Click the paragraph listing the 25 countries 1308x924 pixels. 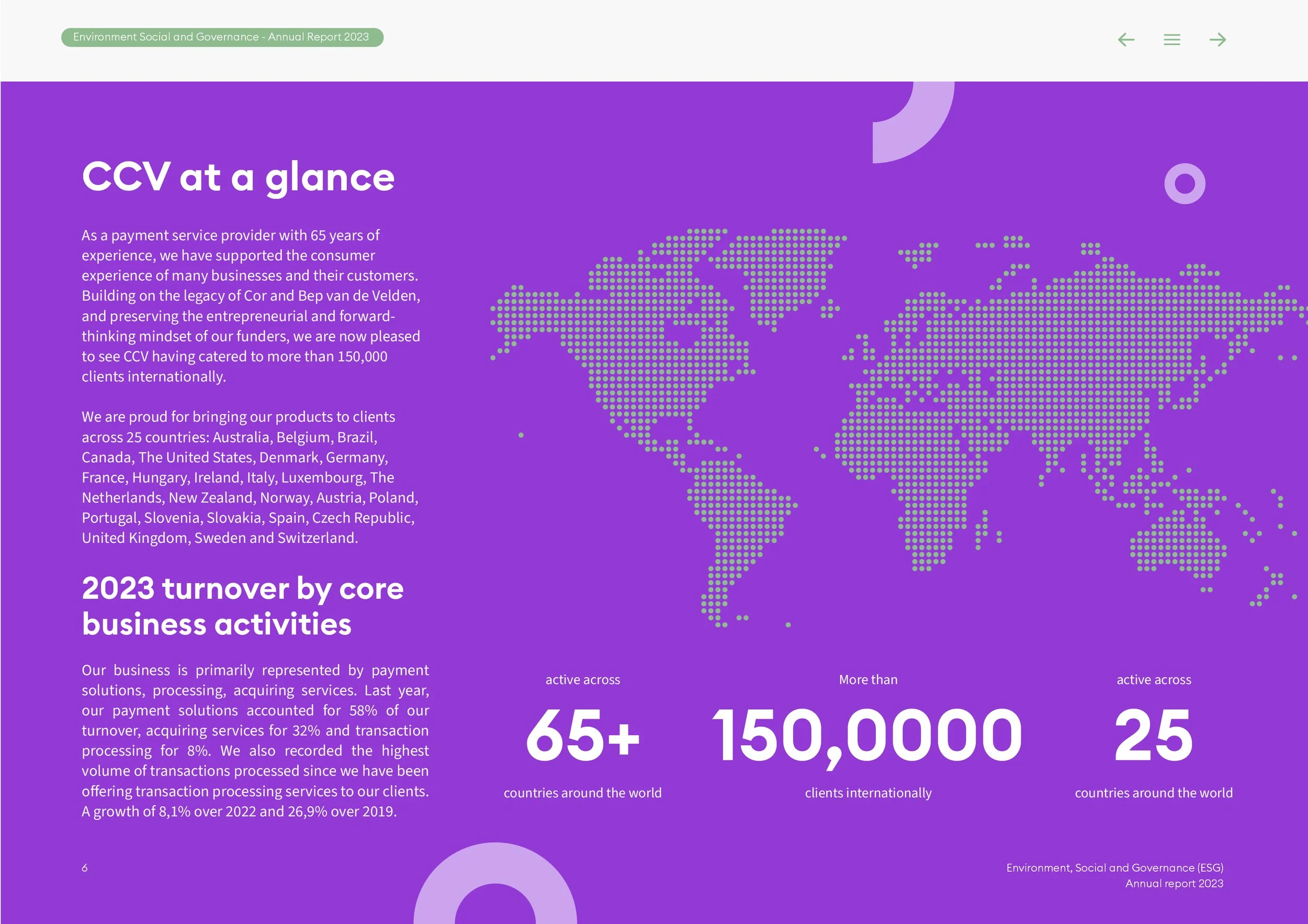tap(251, 477)
